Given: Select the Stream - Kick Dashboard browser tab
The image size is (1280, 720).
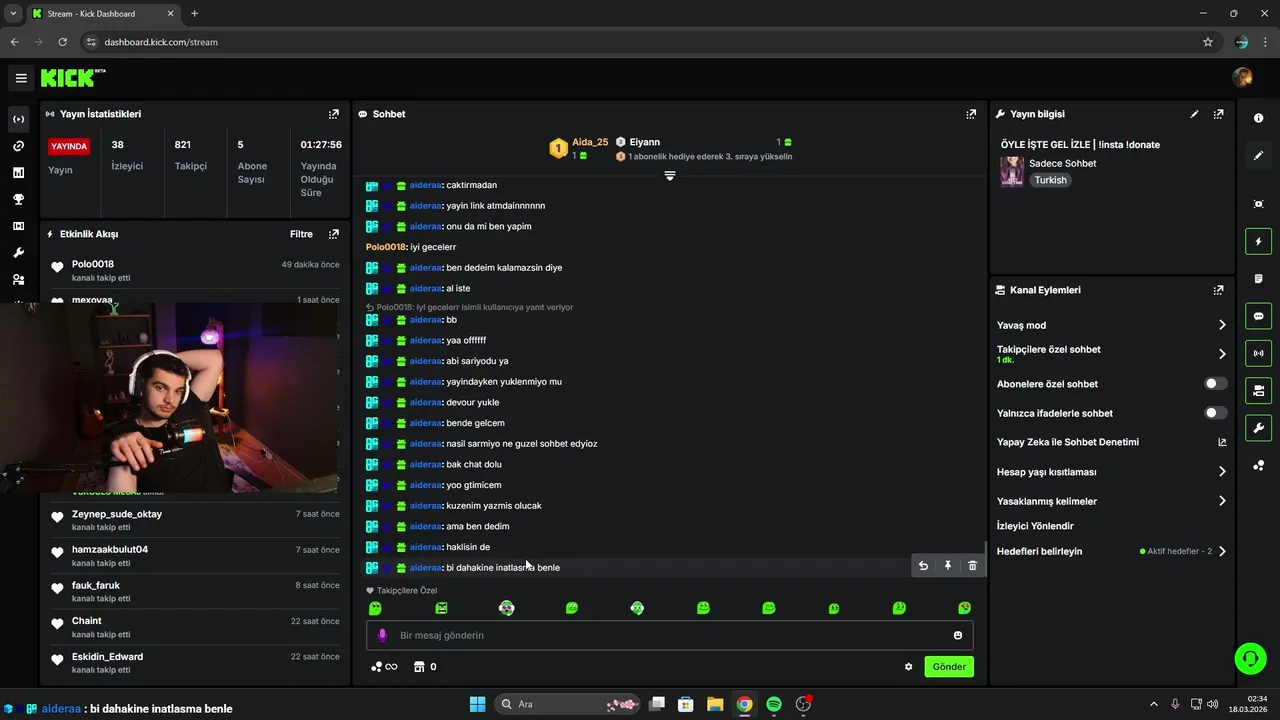Looking at the screenshot, I should [x=103, y=14].
